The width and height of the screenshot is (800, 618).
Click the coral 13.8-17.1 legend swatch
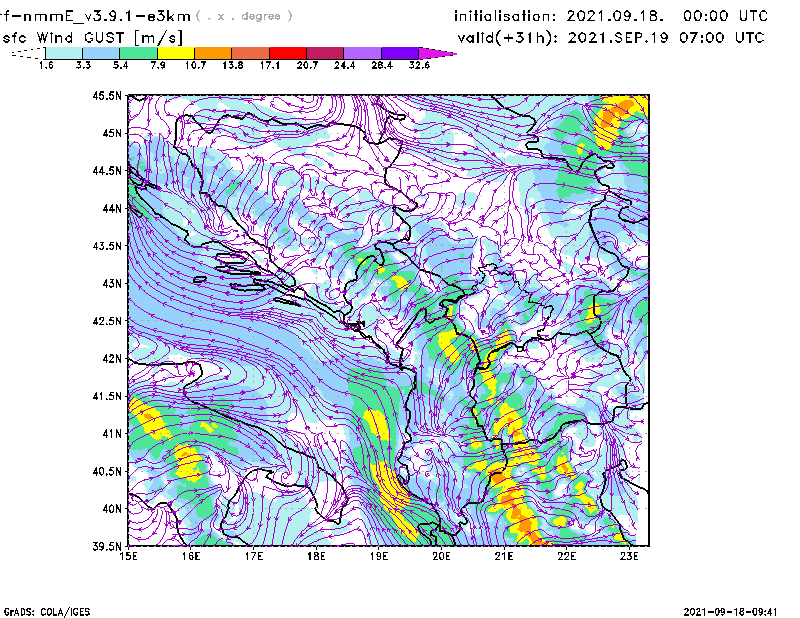251,53
